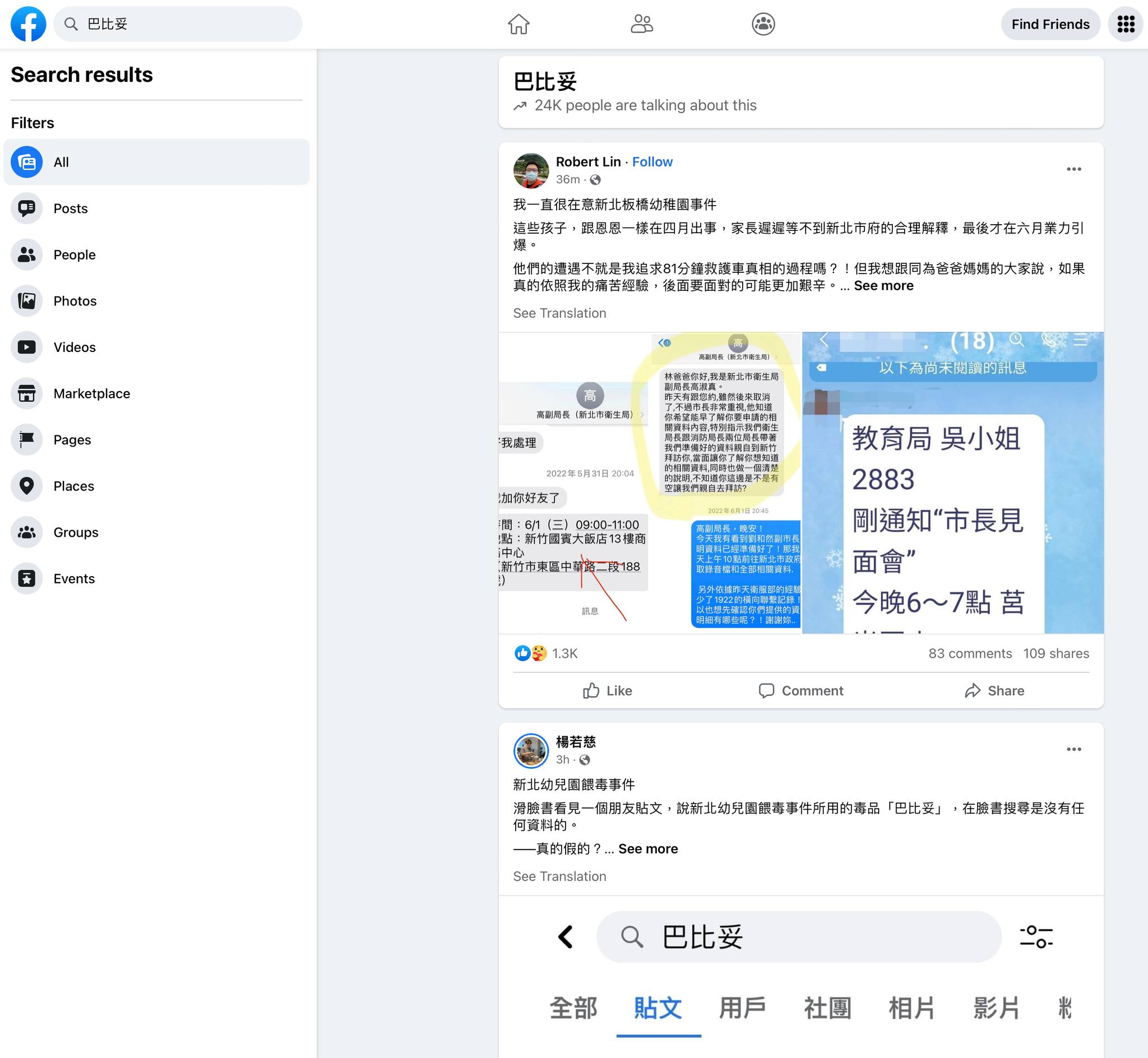Screen dimensions: 1148x1058
Task: Click the filter sliders icon in embedded screenshot
Action: 1036,937
